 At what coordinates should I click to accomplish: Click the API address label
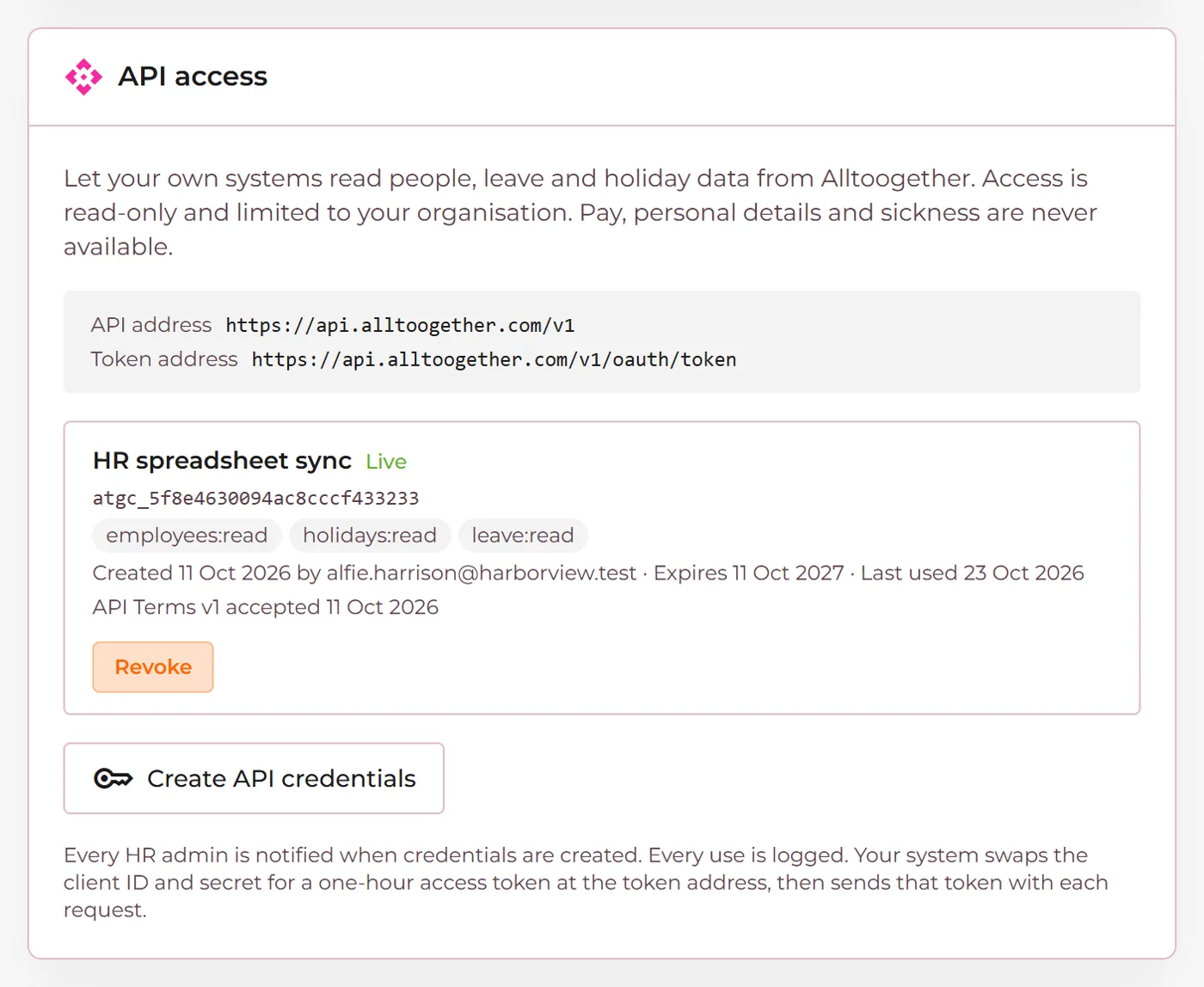pos(151,325)
